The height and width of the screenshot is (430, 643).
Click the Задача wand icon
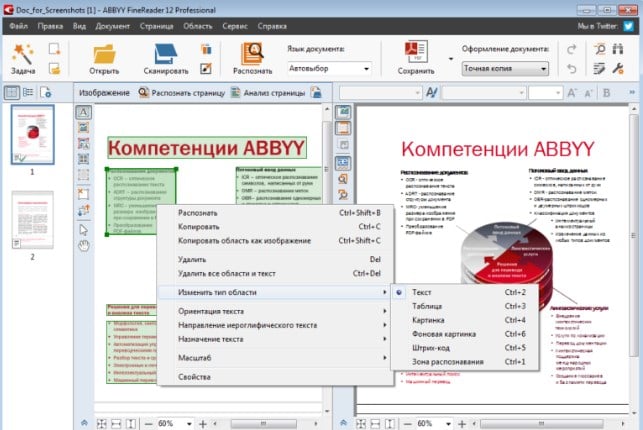[x=23, y=54]
